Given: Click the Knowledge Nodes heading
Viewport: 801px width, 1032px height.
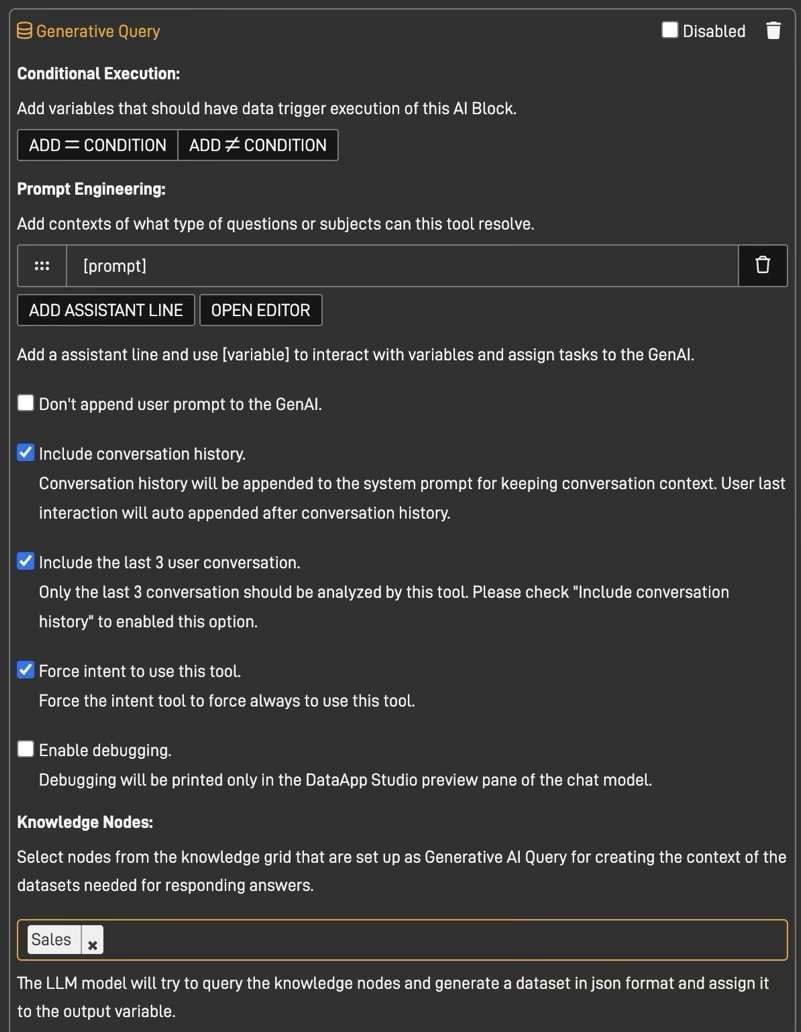Looking at the screenshot, I should (85, 822).
